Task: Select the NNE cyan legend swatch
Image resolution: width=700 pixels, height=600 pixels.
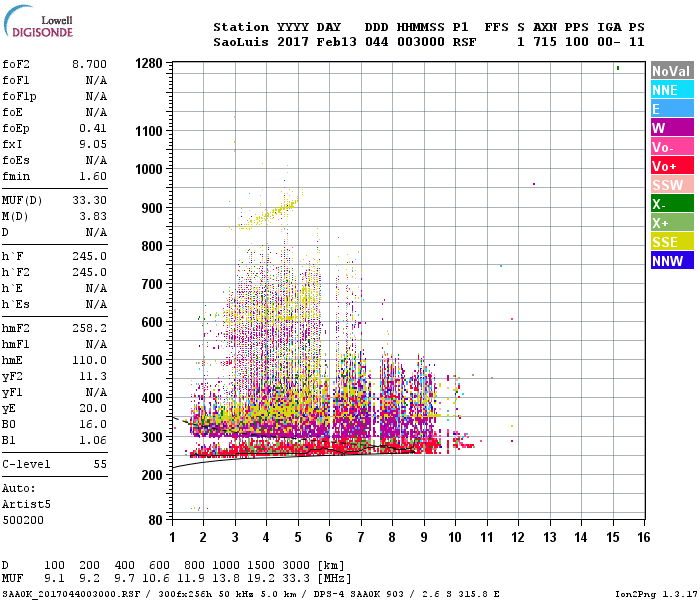Action: click(x=672, y=90)
